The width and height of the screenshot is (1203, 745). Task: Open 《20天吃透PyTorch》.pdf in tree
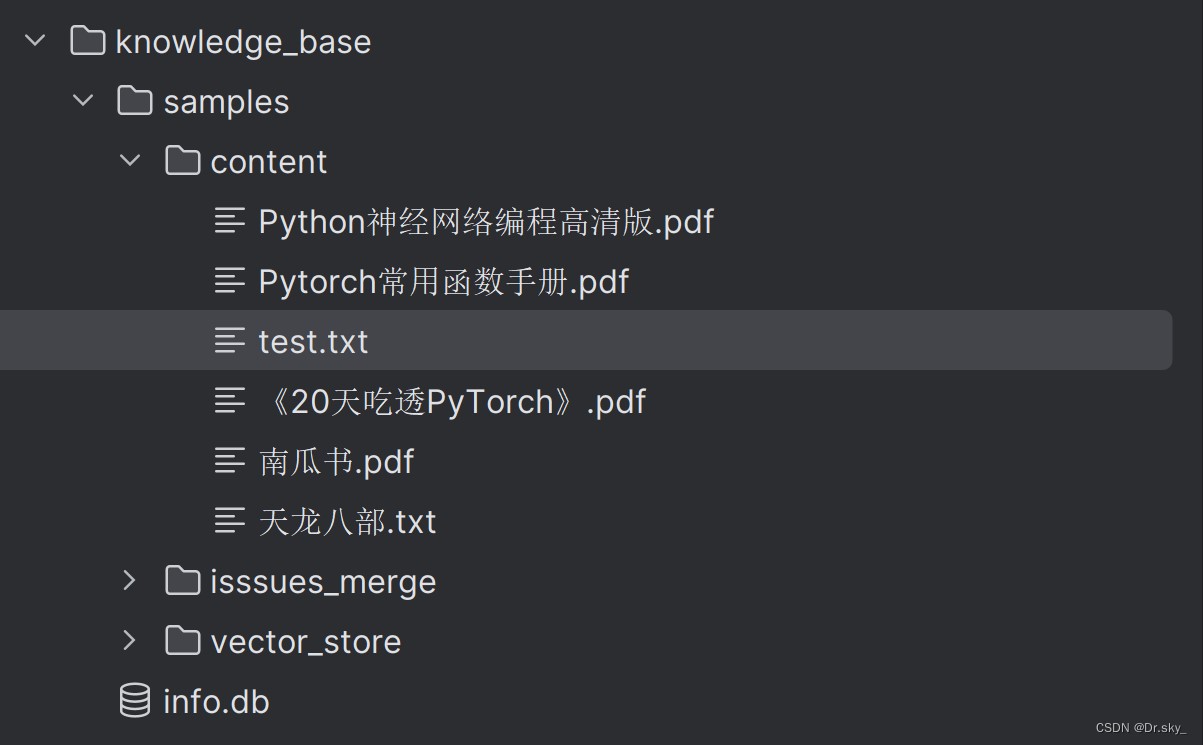452,401
